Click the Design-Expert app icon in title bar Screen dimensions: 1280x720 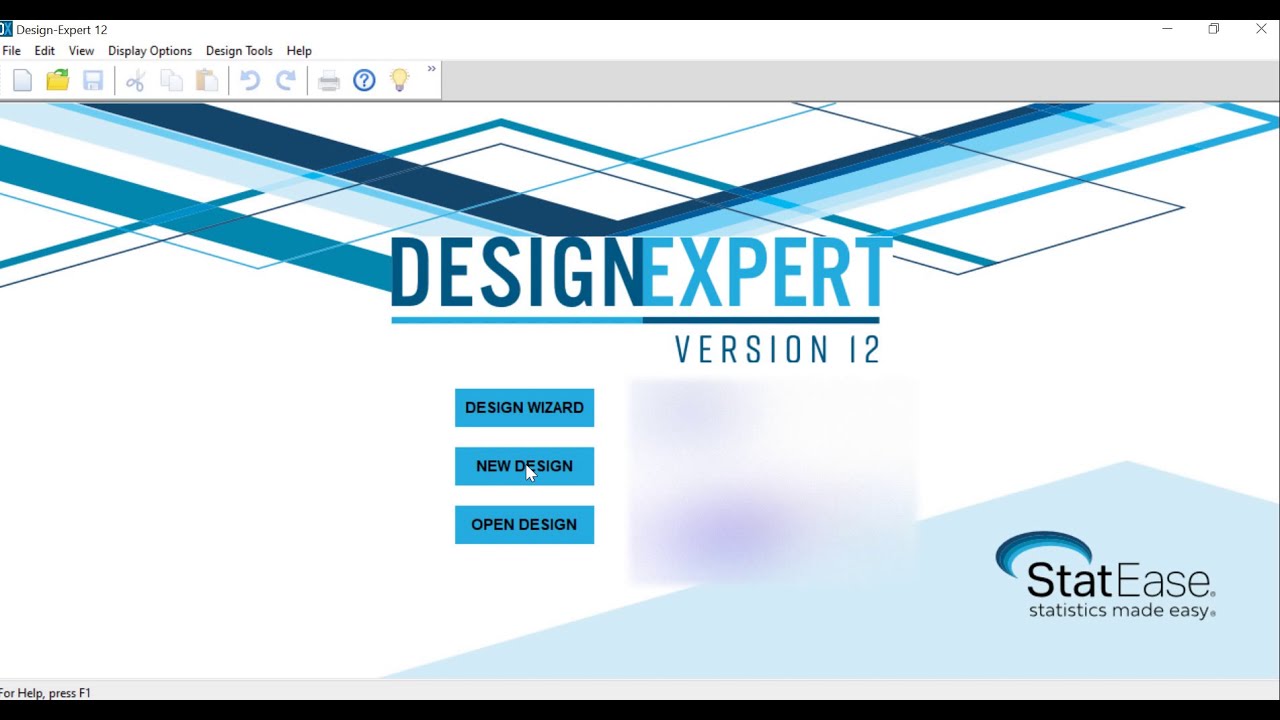coord(6,30)
